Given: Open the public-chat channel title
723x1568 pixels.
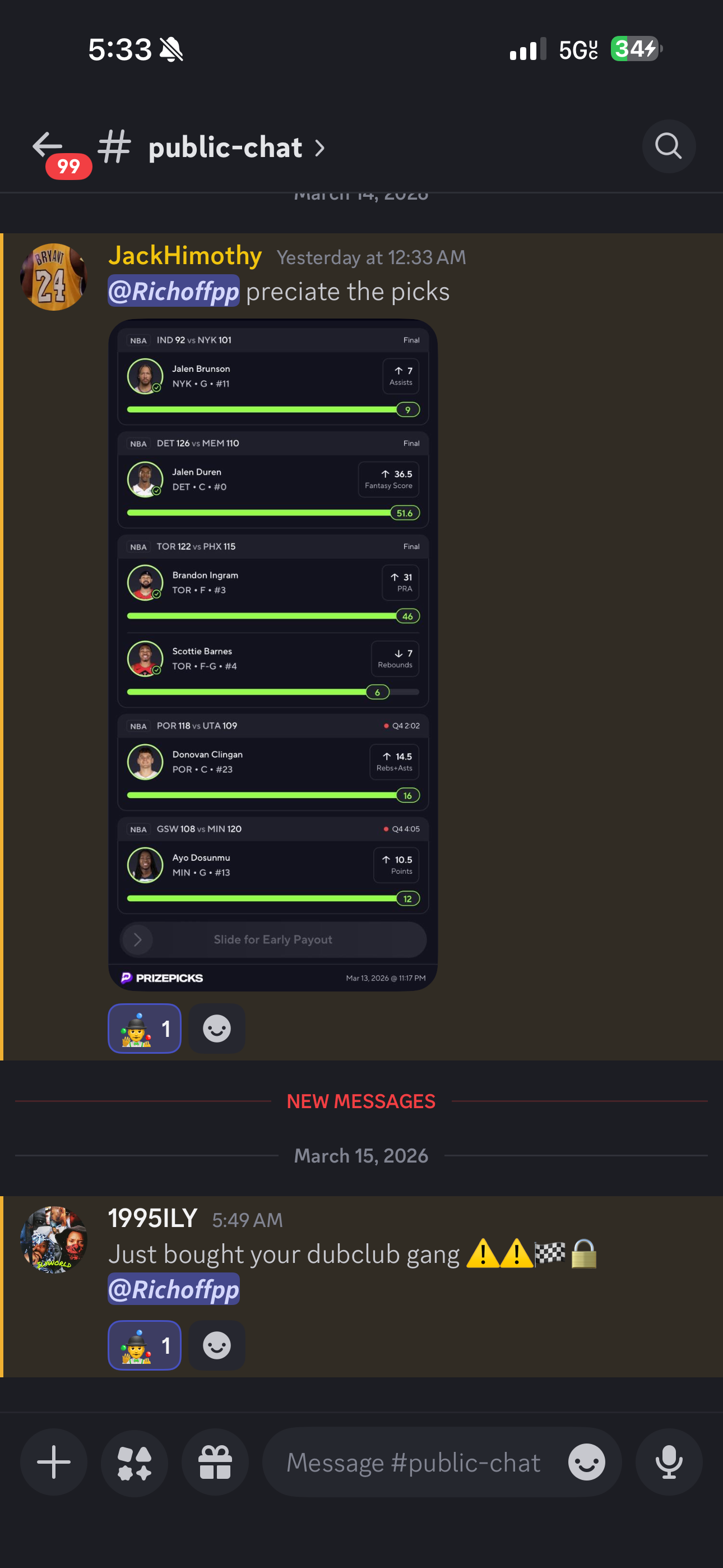Looking at the screenshot, I should click(x=225, y=147).
